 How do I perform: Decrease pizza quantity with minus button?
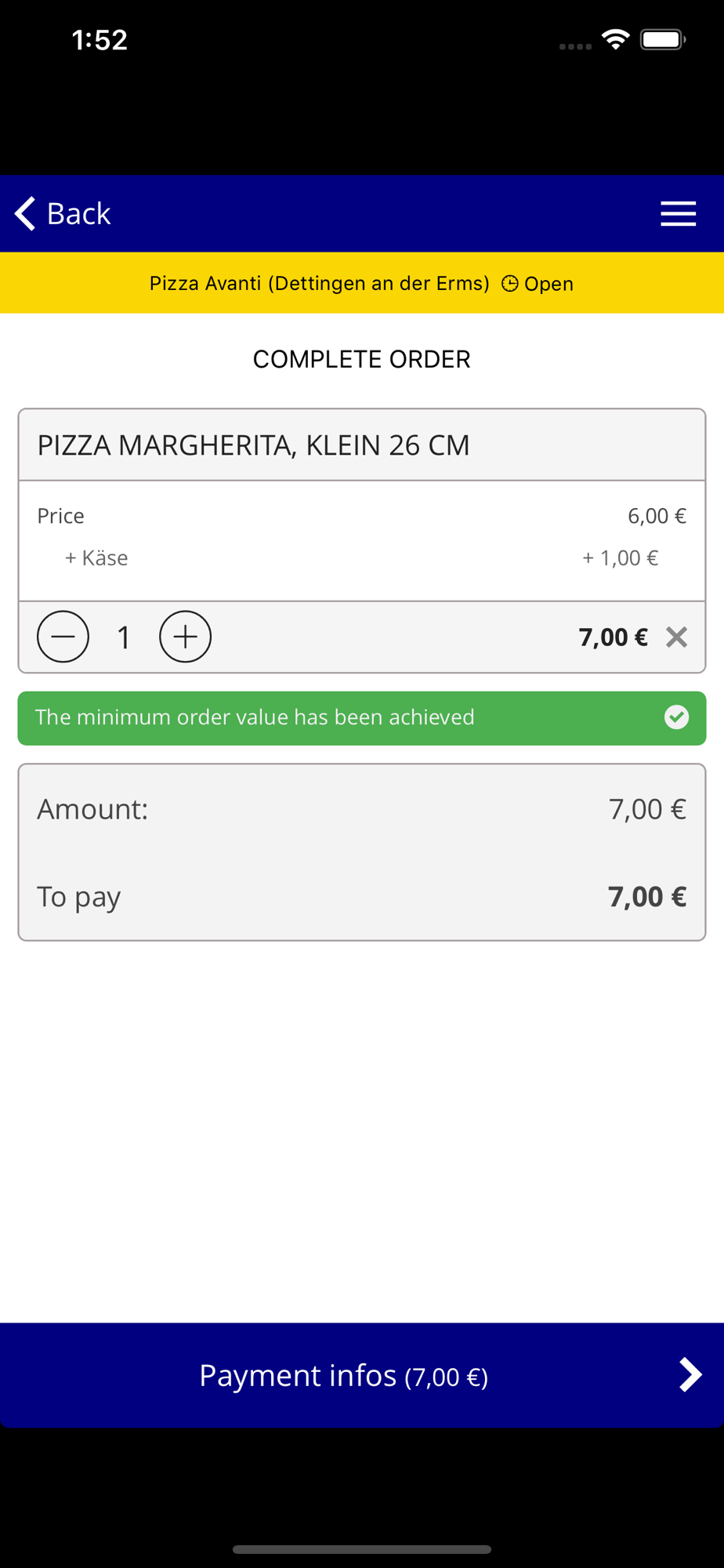pyautogui.click(x=63, y=637)
